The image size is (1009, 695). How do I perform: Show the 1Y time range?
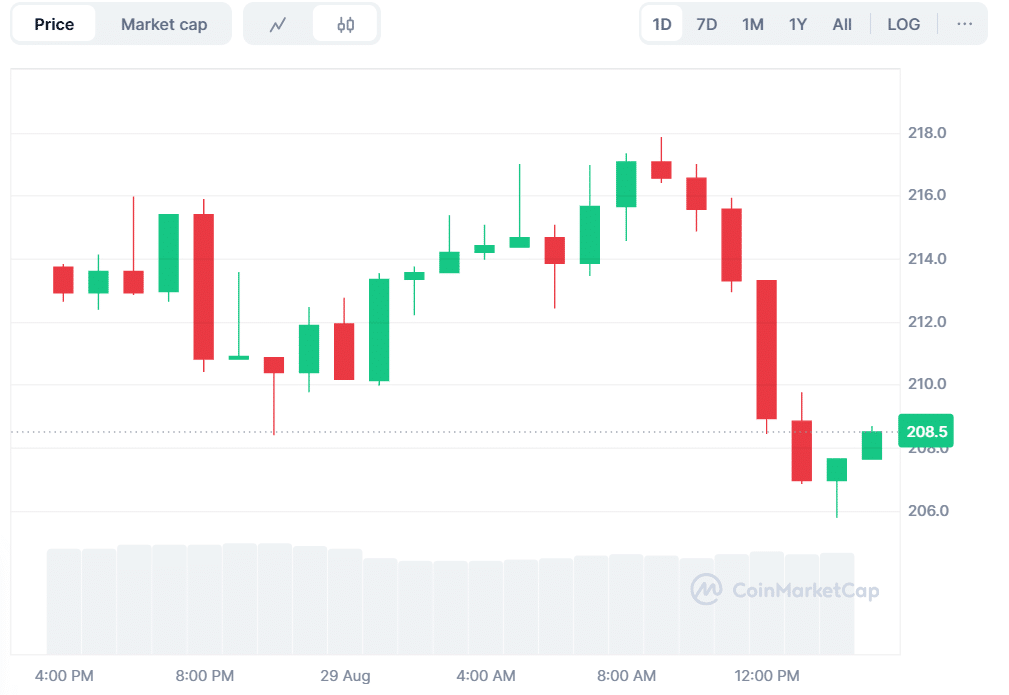point(797,24)
